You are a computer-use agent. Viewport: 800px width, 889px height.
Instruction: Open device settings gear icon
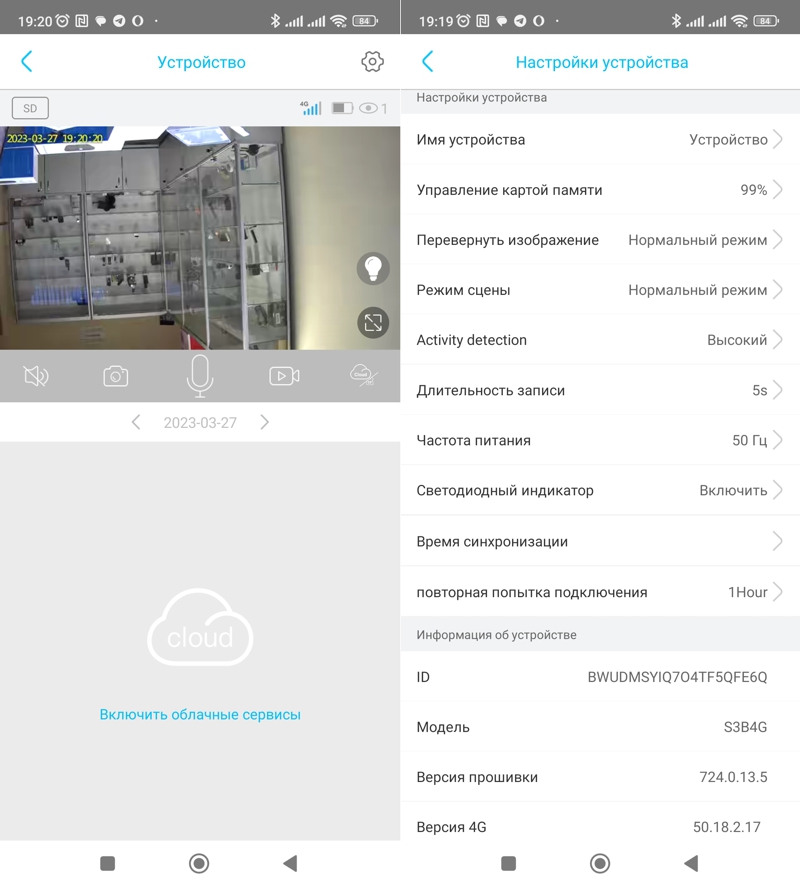pos(373,61)
